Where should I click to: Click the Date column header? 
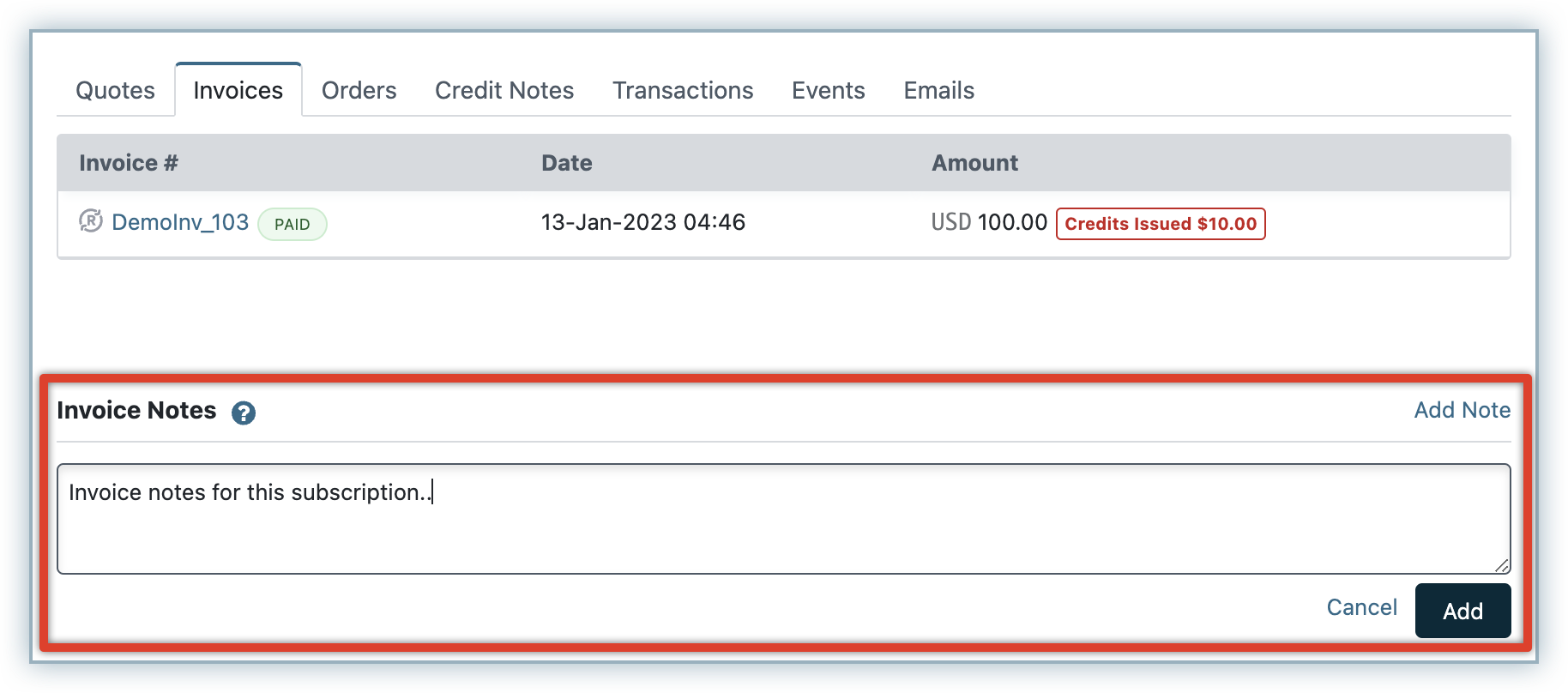pyautogui.click(x=566, y=163)
